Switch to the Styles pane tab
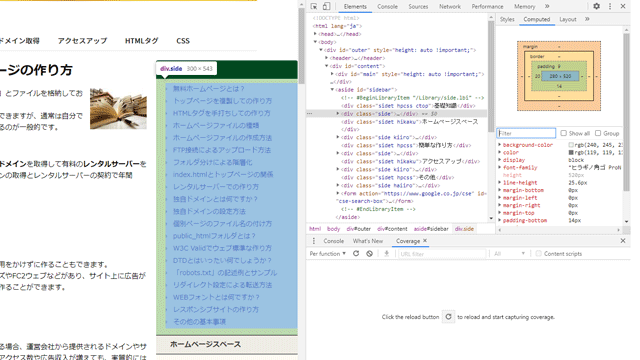 (507, 19)
